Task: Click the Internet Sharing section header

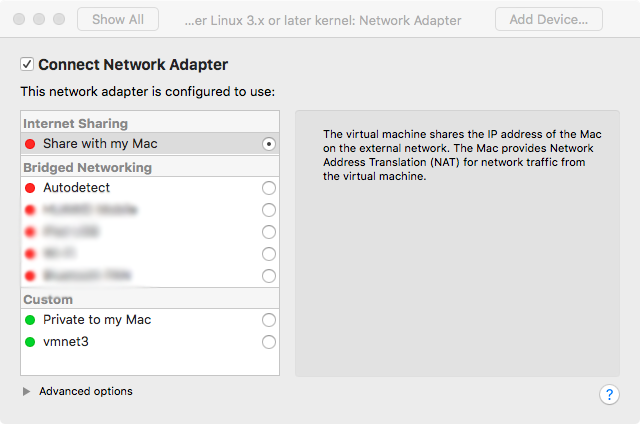Action: 76,124
